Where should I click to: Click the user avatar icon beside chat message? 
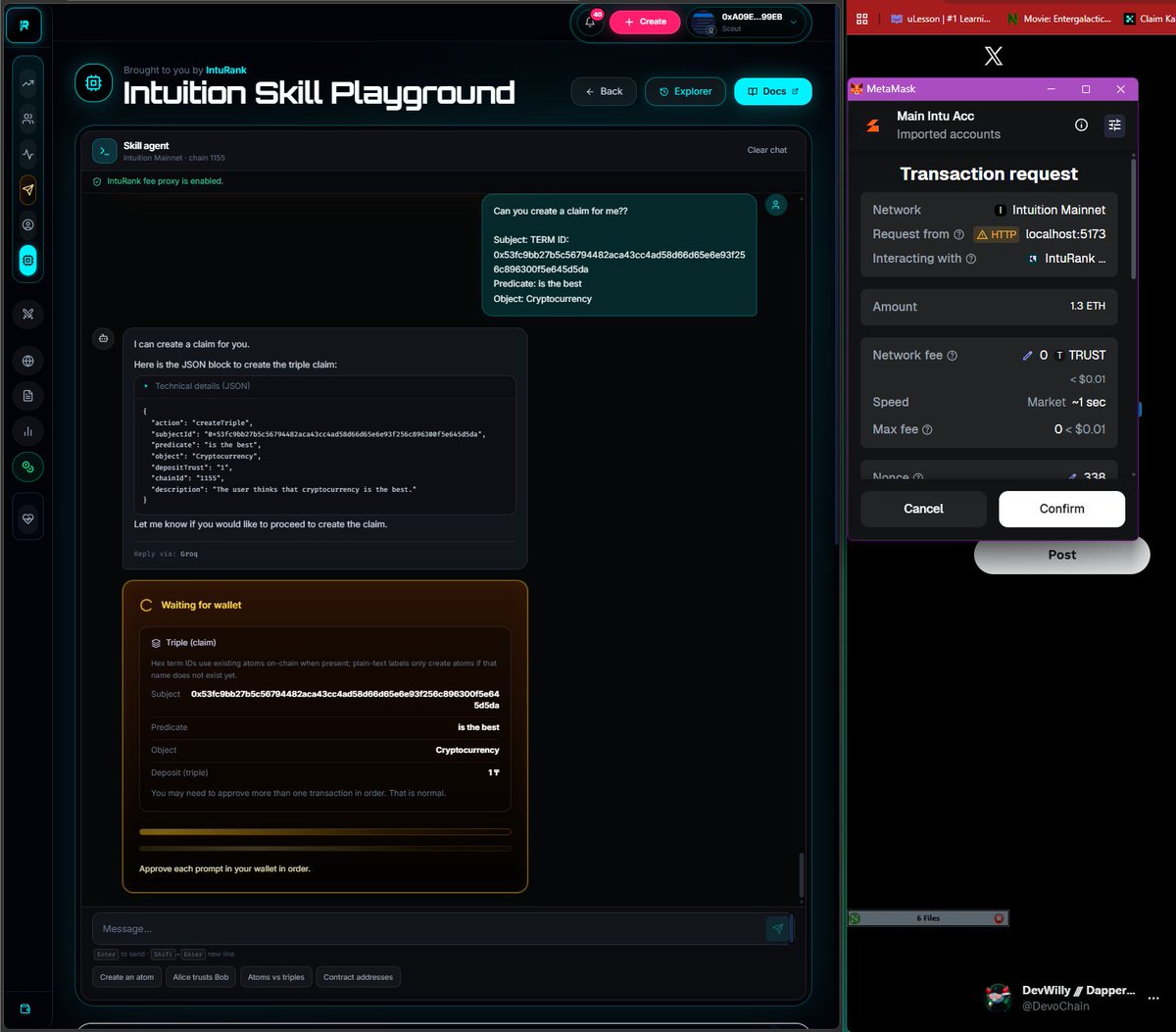(776, 205)
